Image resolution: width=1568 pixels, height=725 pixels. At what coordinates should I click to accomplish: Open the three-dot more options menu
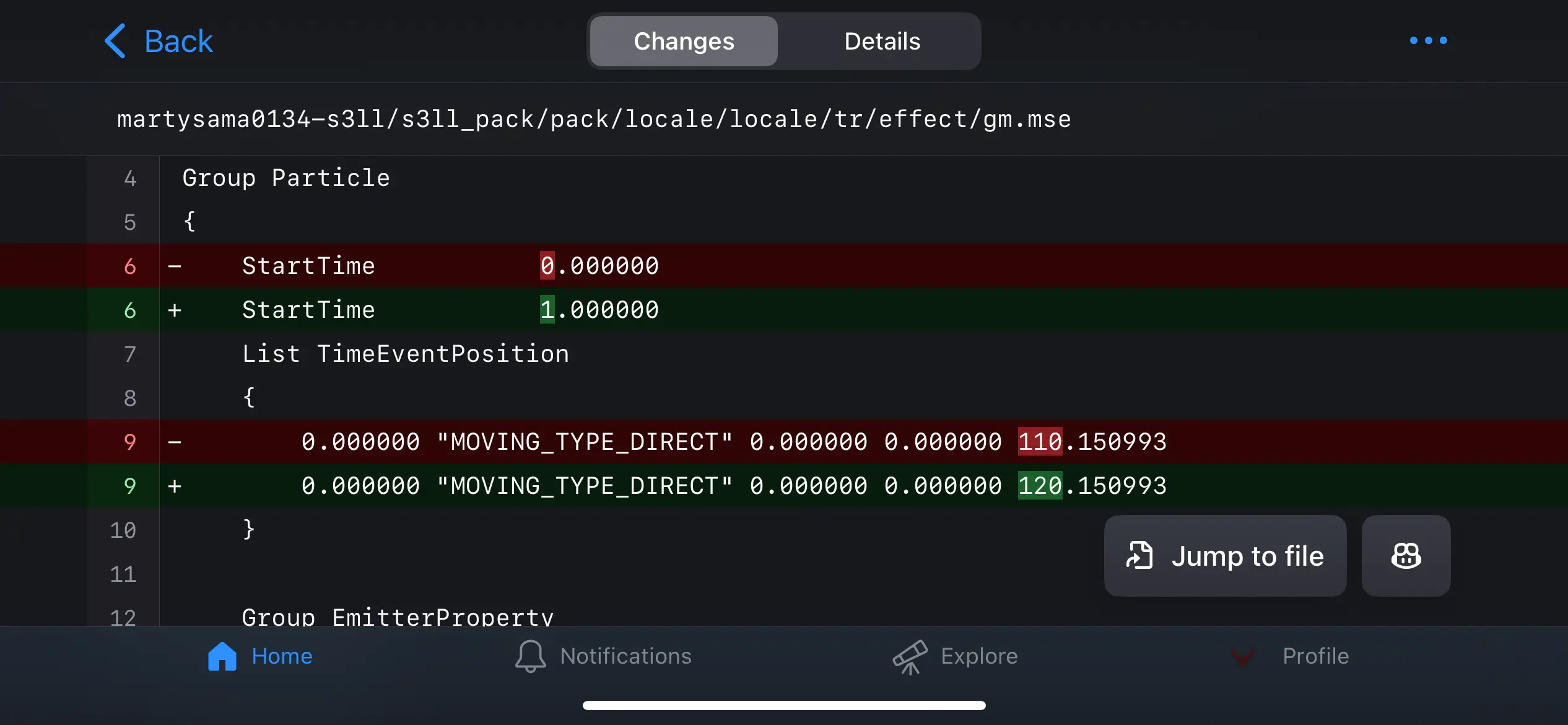point(1428,41)
